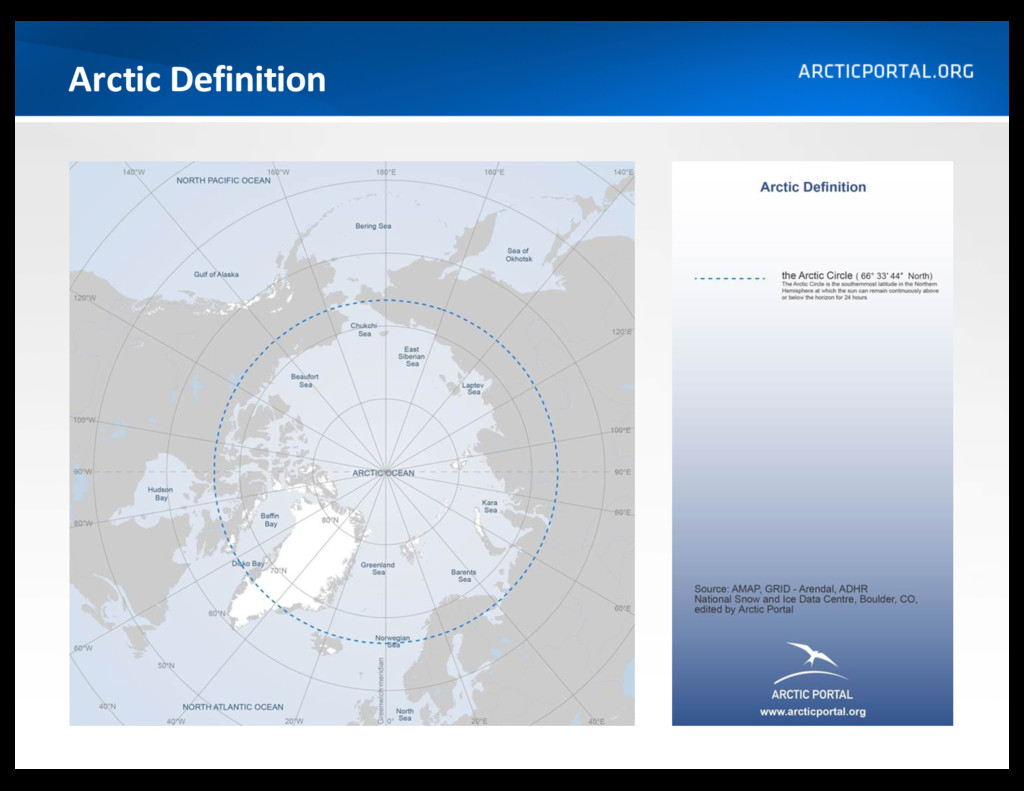Click the large white slide title 'Arctic Definition'
Image resolution: width=1024 pixels, height=791 pixels.
click(x=197, y=79)
